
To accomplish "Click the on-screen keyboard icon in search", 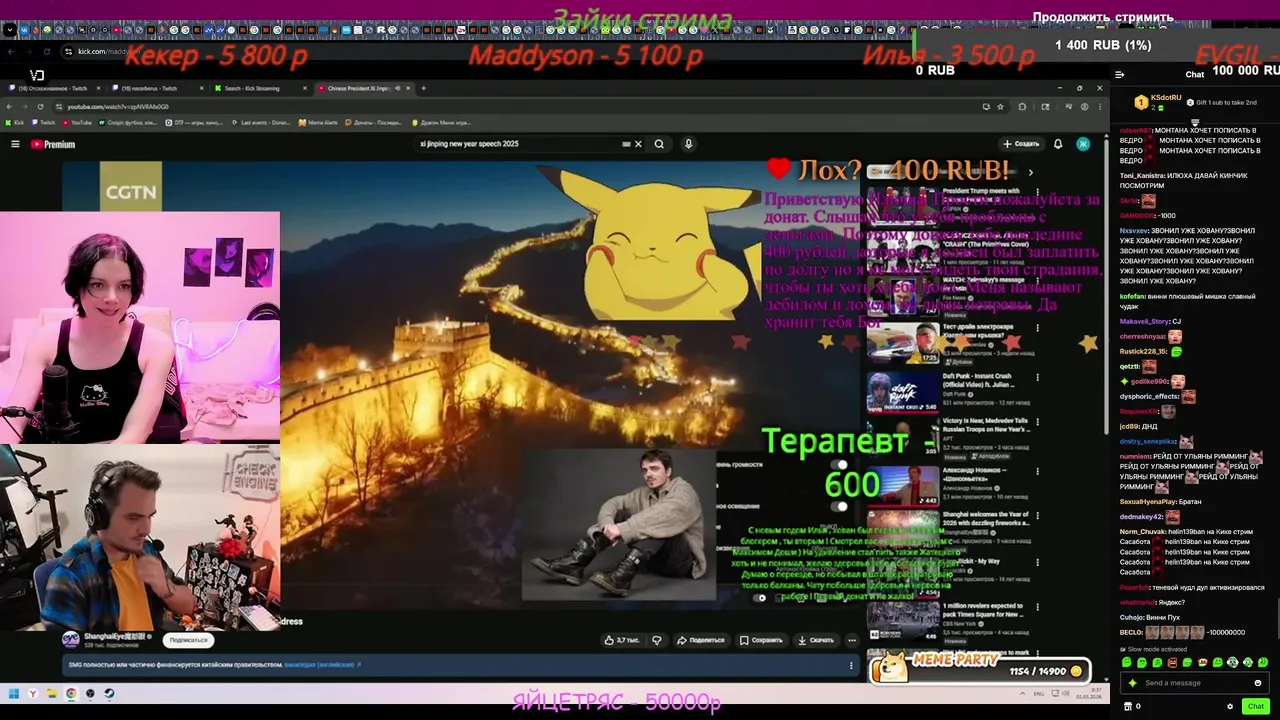I will point(627,144).
